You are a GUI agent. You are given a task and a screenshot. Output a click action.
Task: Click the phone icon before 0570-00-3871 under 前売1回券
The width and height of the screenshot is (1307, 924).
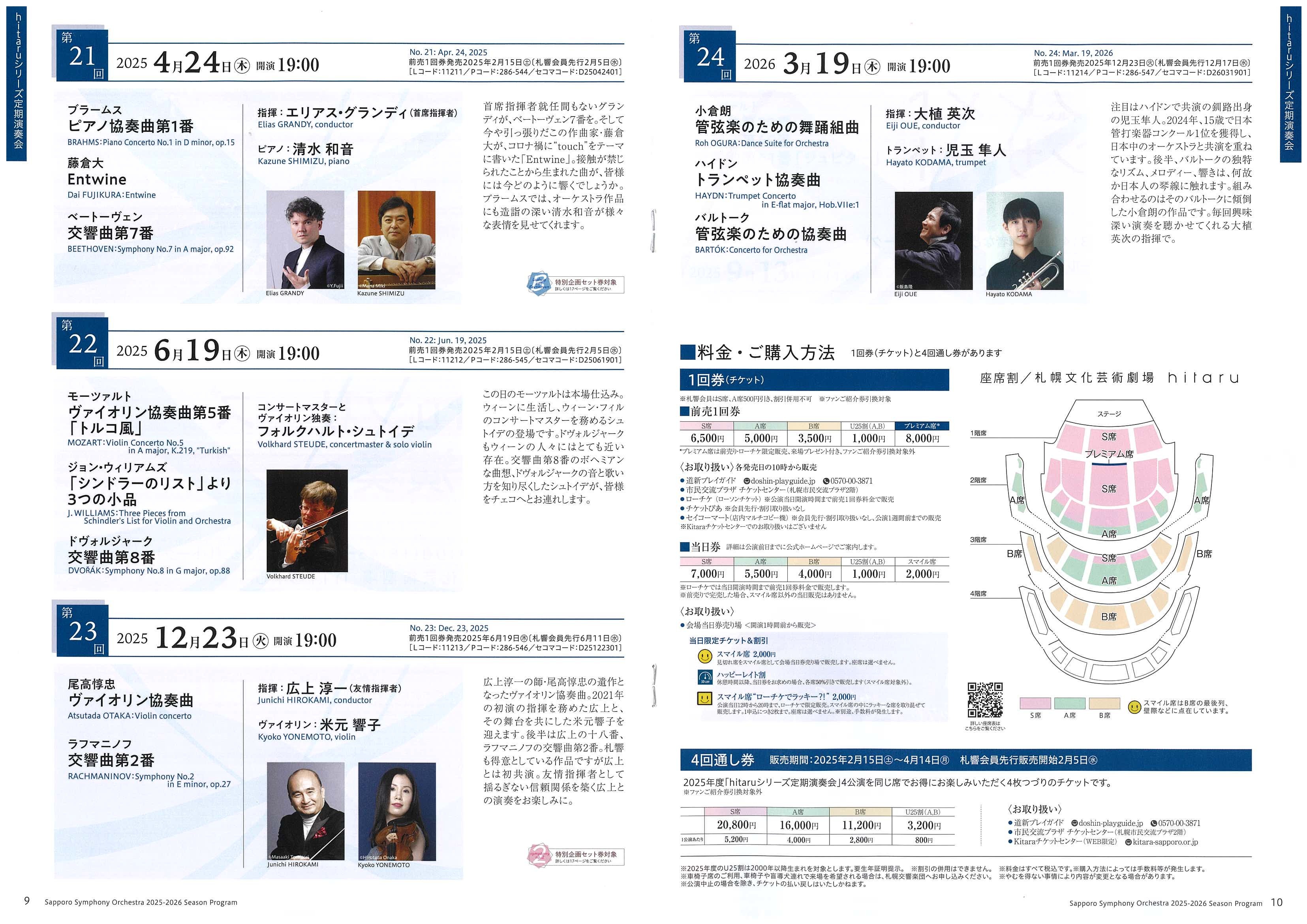tap(826, 481)
